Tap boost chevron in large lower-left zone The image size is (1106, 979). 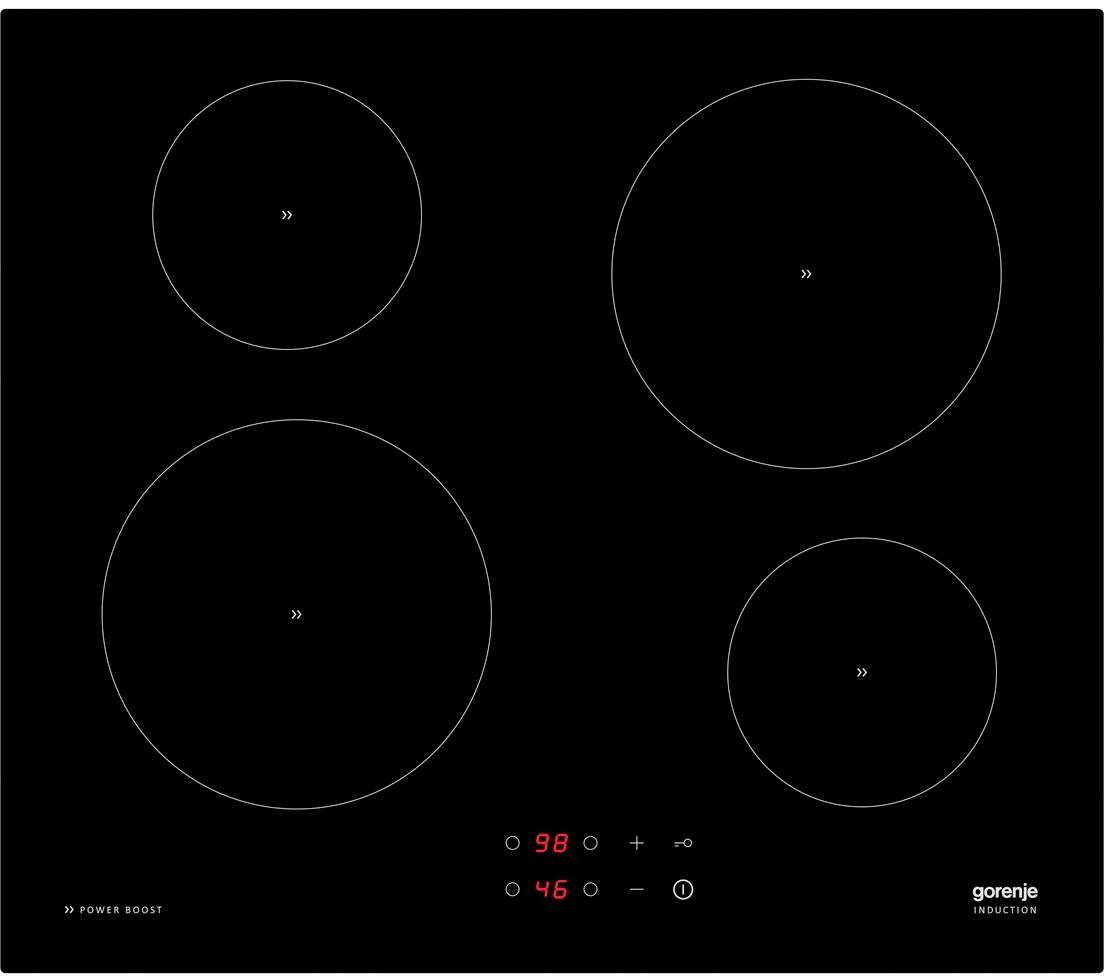point(296,614)
